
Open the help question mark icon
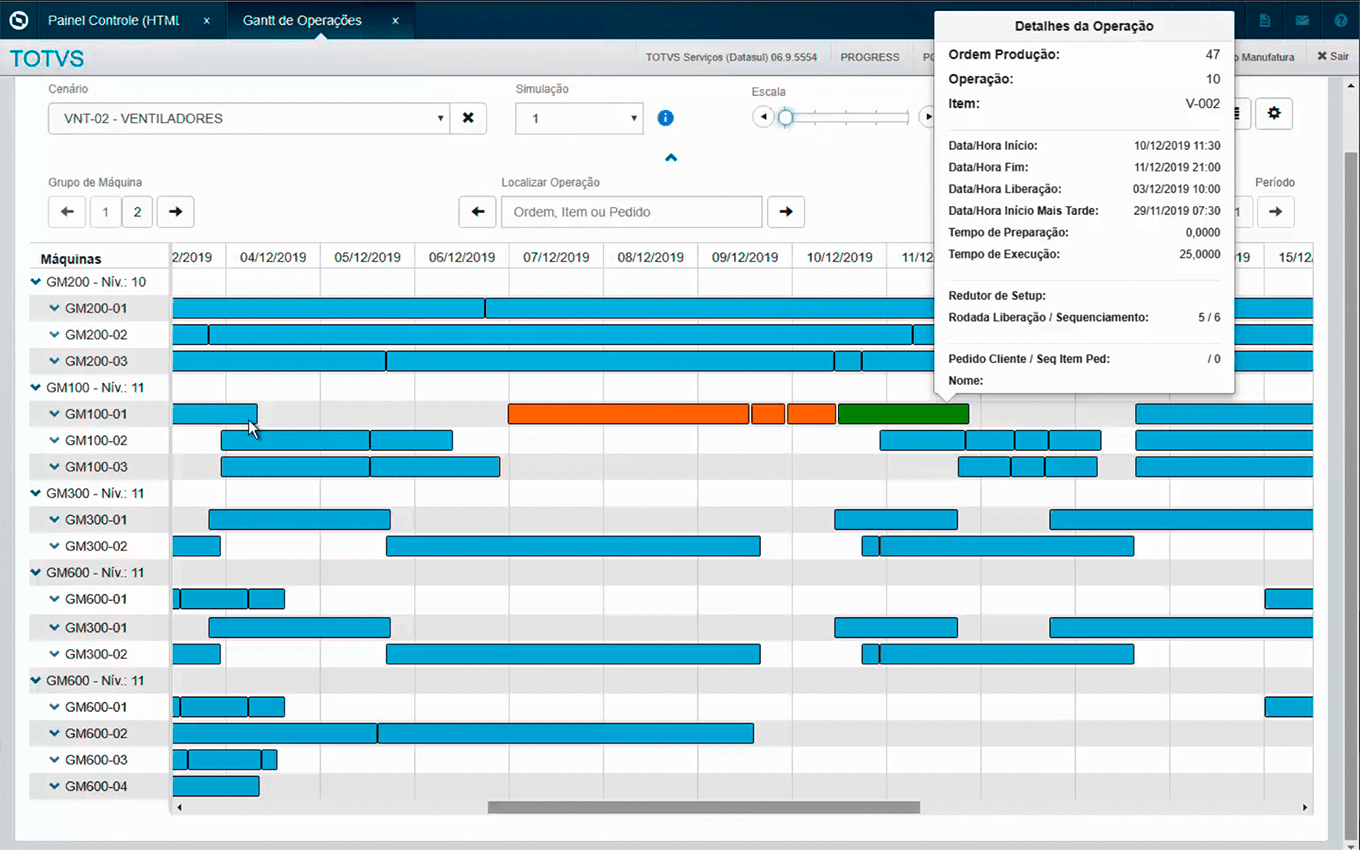[1340, 20]
